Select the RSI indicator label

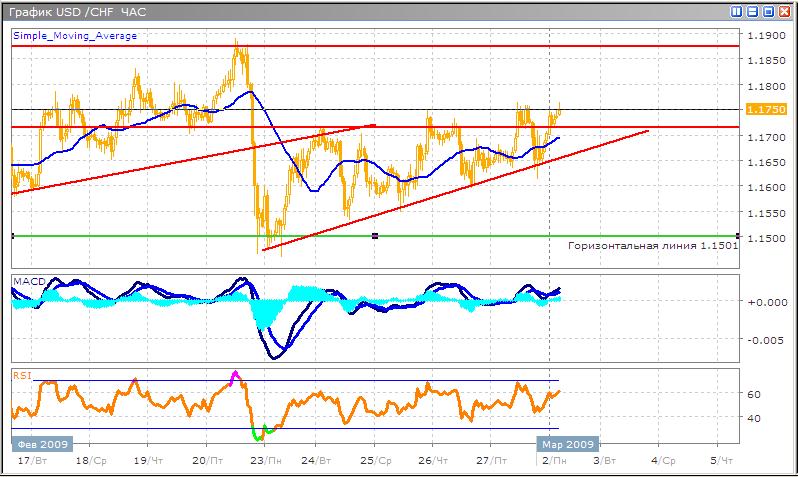tap(22, 375)
